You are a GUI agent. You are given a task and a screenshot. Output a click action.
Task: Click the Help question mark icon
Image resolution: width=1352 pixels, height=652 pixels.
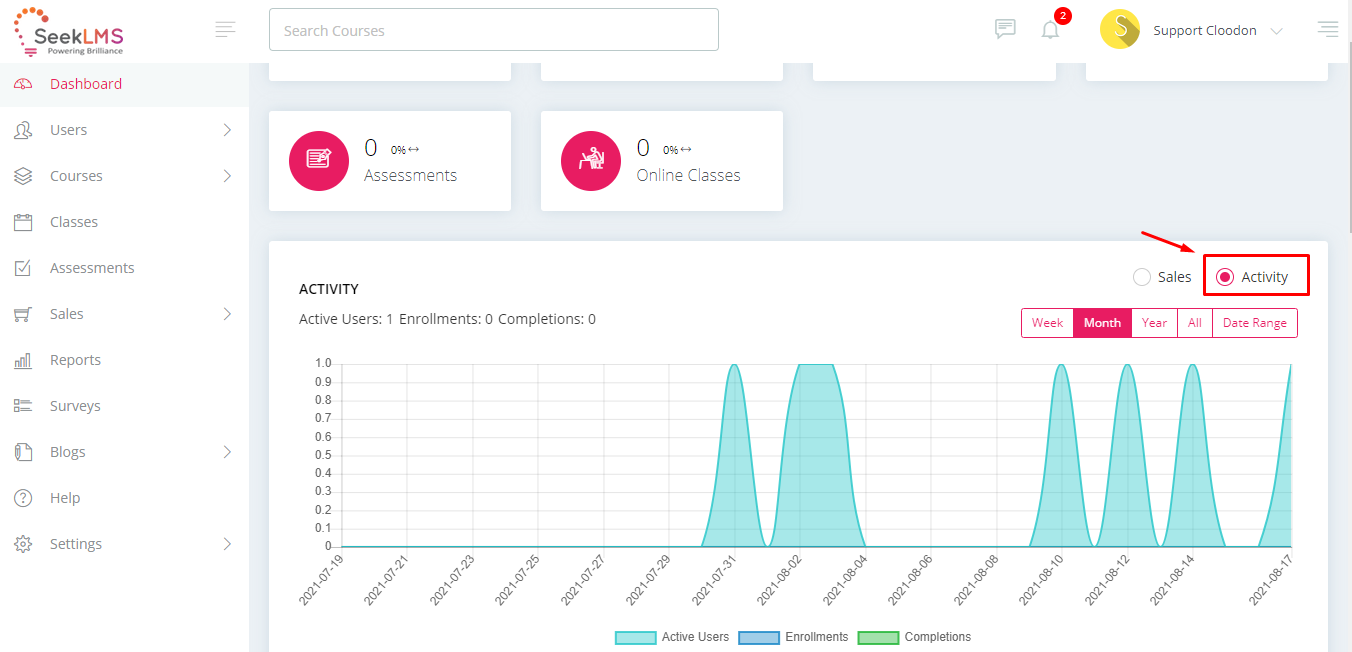[x=23, y=498]
